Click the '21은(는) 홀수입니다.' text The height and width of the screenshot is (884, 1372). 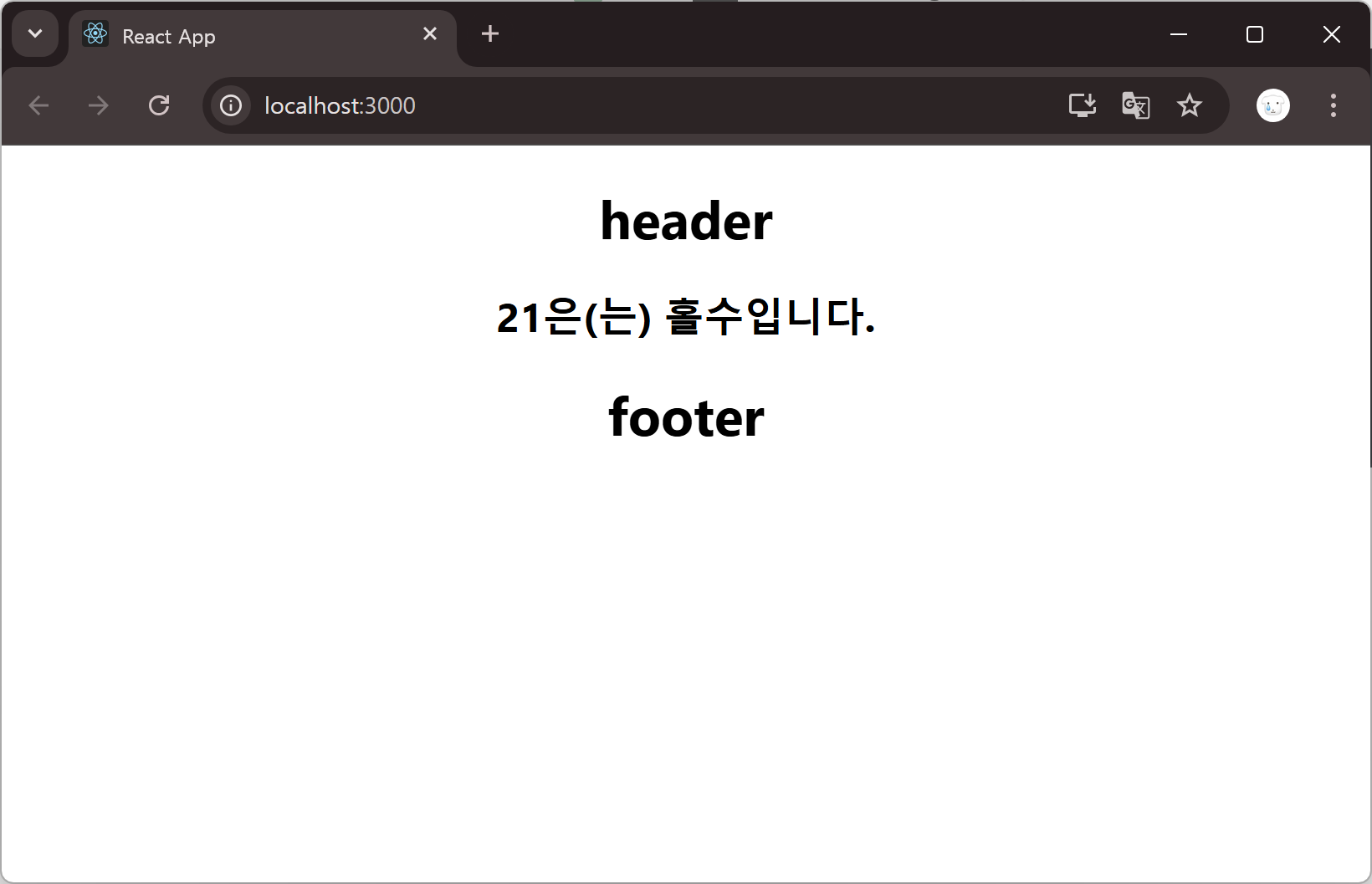pos(686,317)
